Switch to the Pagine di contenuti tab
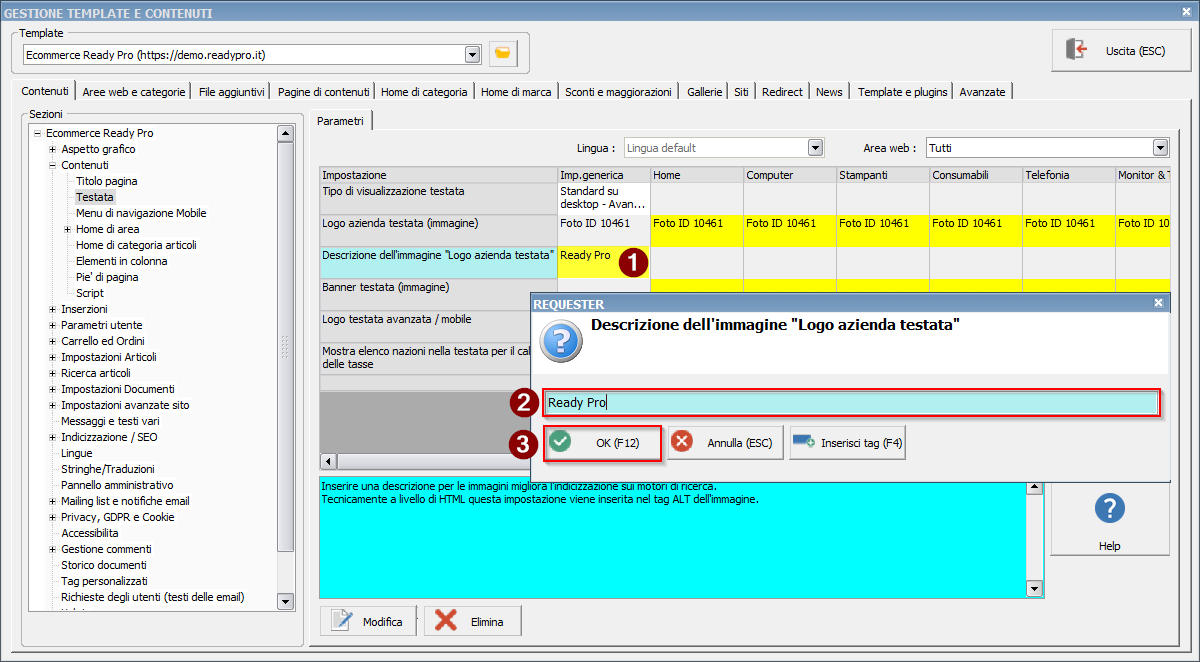Viewport: 1200px width, 662px height. [x=323, y=91]
